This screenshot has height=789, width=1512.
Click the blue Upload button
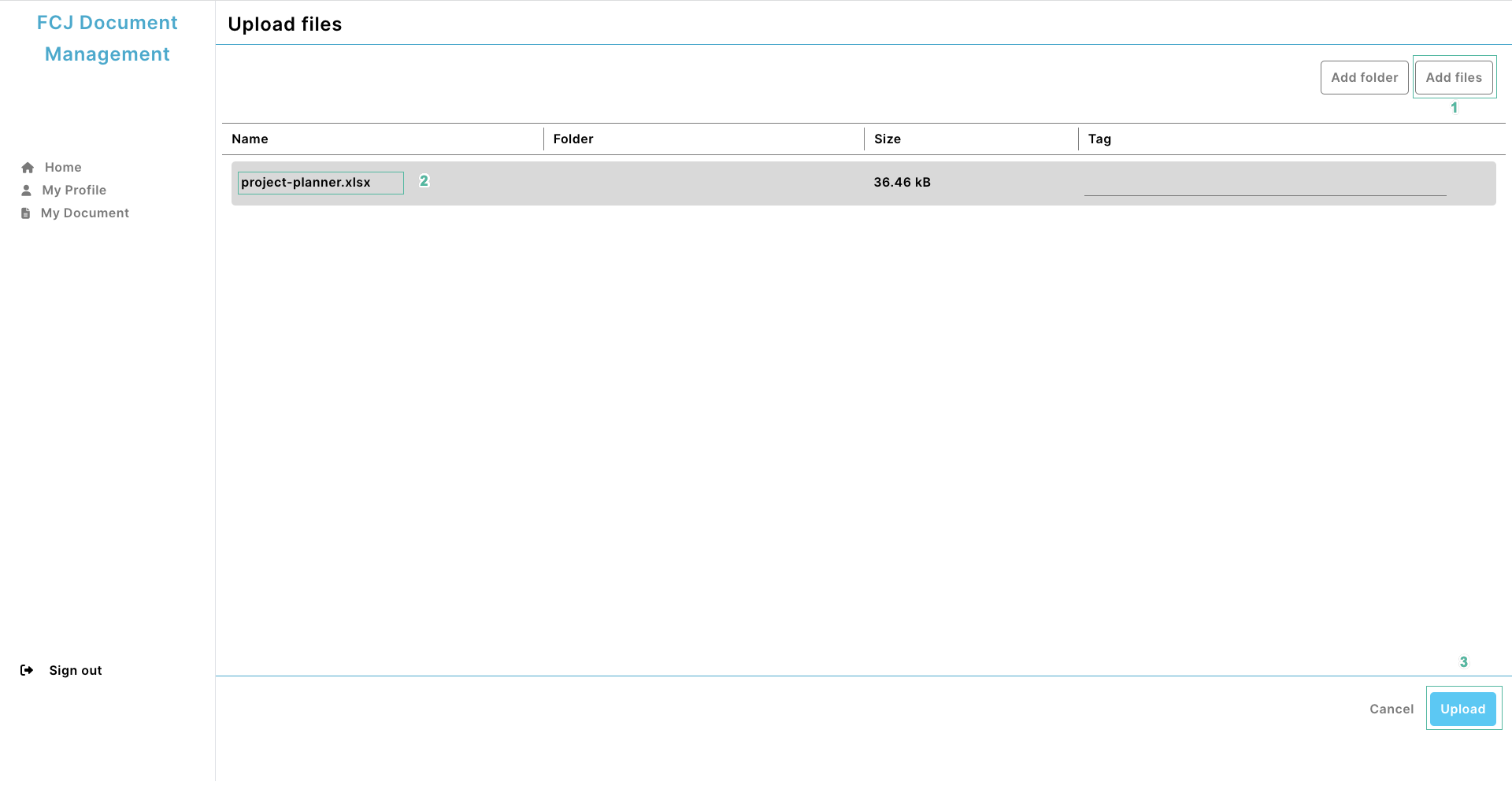click(x=1462, y=709)
